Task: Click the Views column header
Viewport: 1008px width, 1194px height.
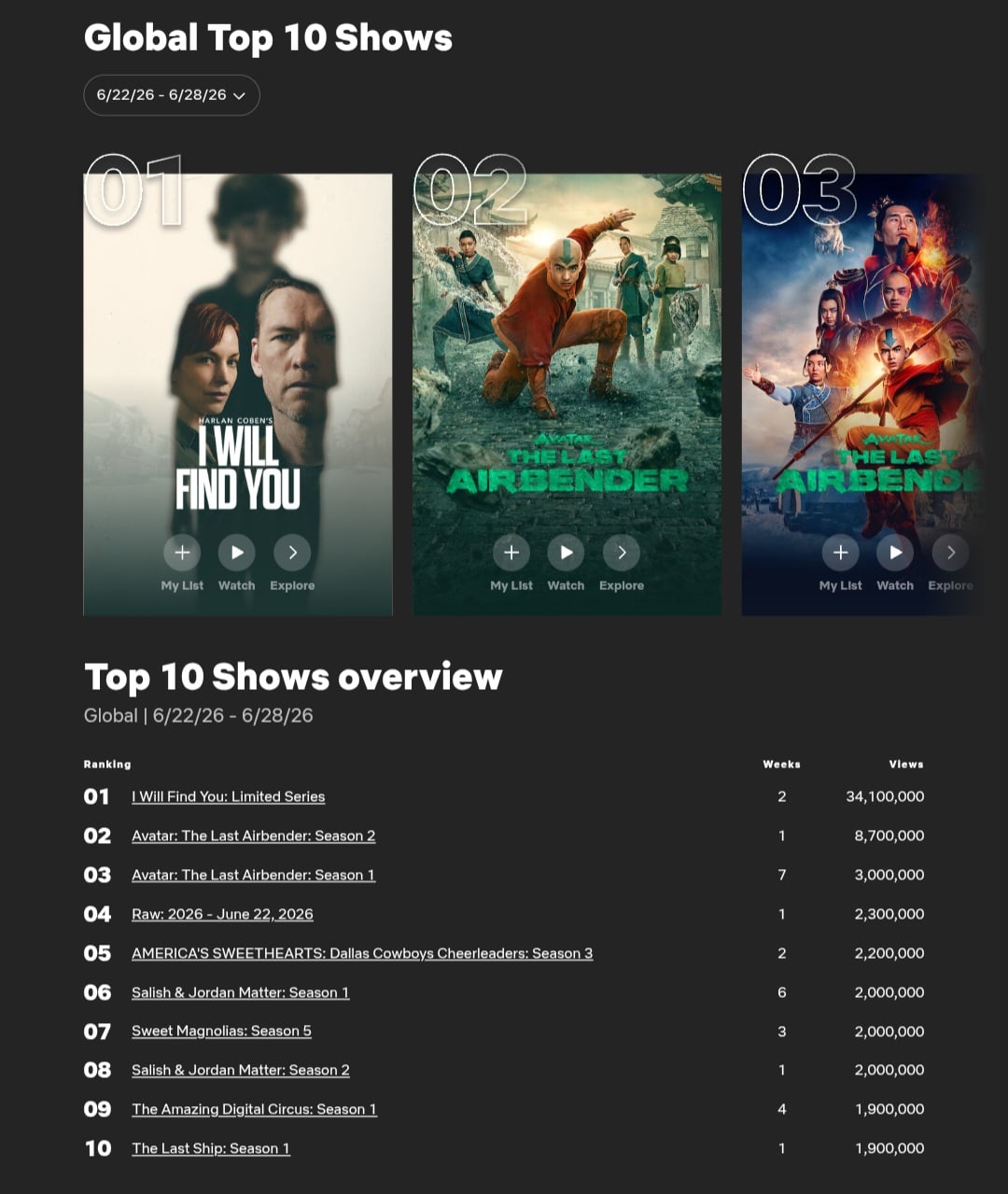Action: point(906,764)
